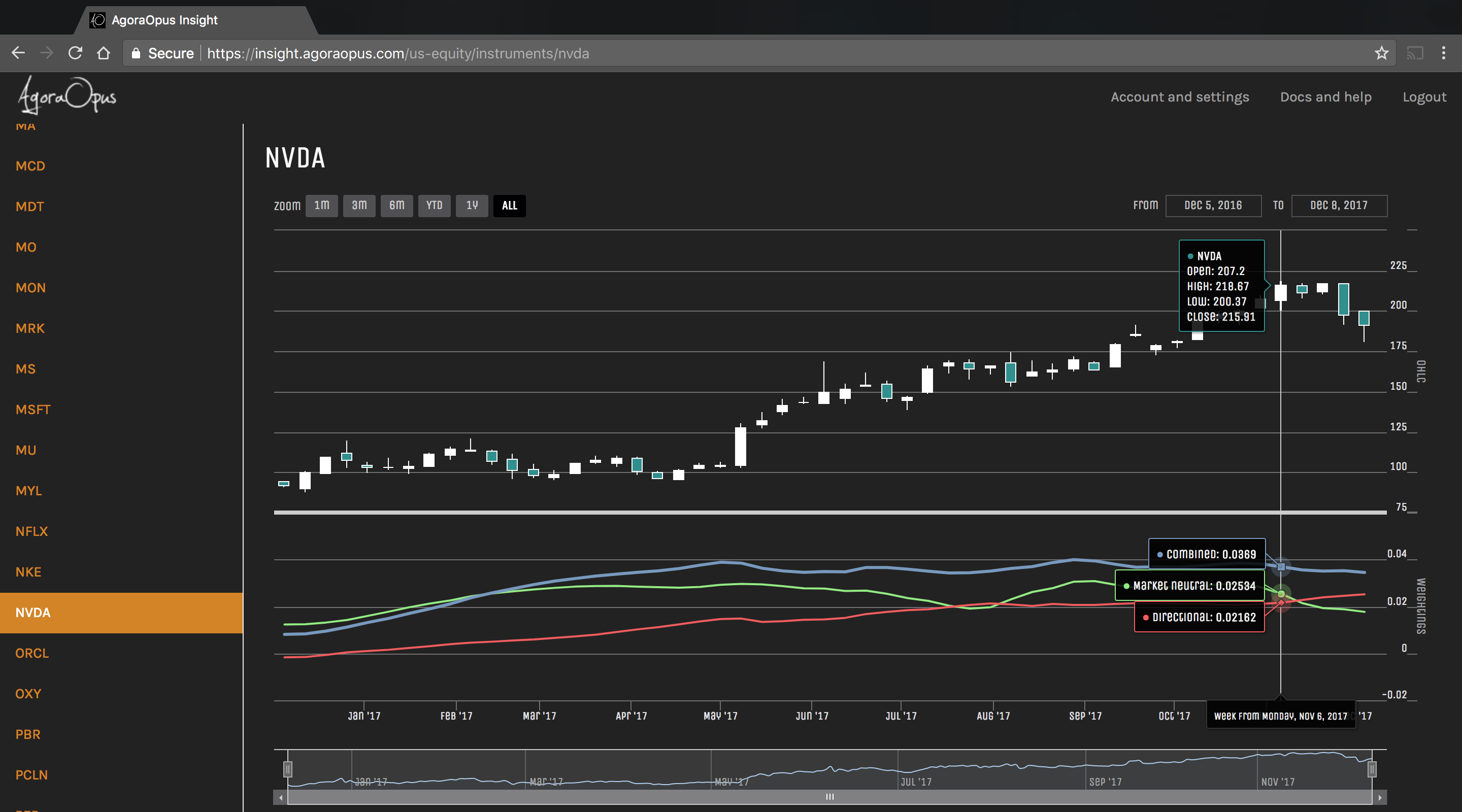1462x812 pixels.
Task: Click the navigator scrollbar right arrow
Action: point(1380,797)
